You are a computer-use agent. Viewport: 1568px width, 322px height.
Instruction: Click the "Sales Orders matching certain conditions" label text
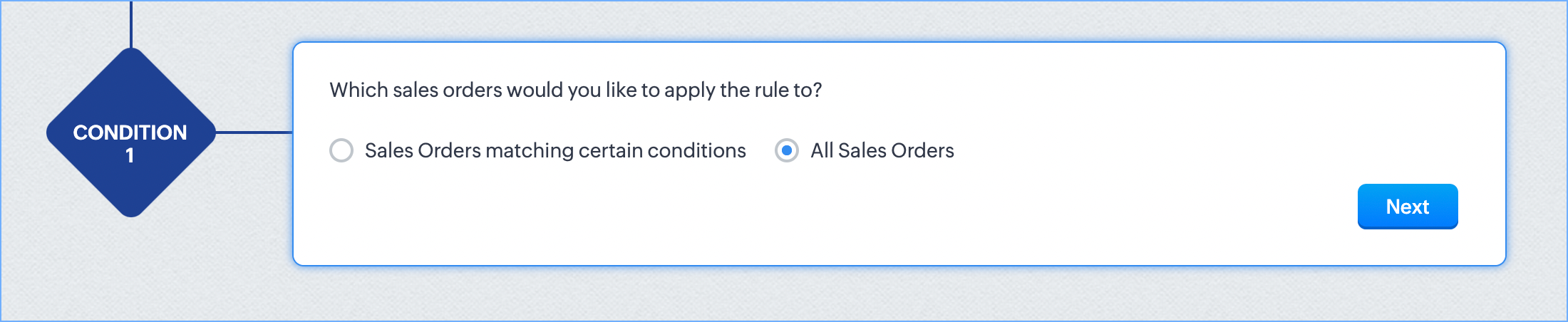(x=555, y=150)
